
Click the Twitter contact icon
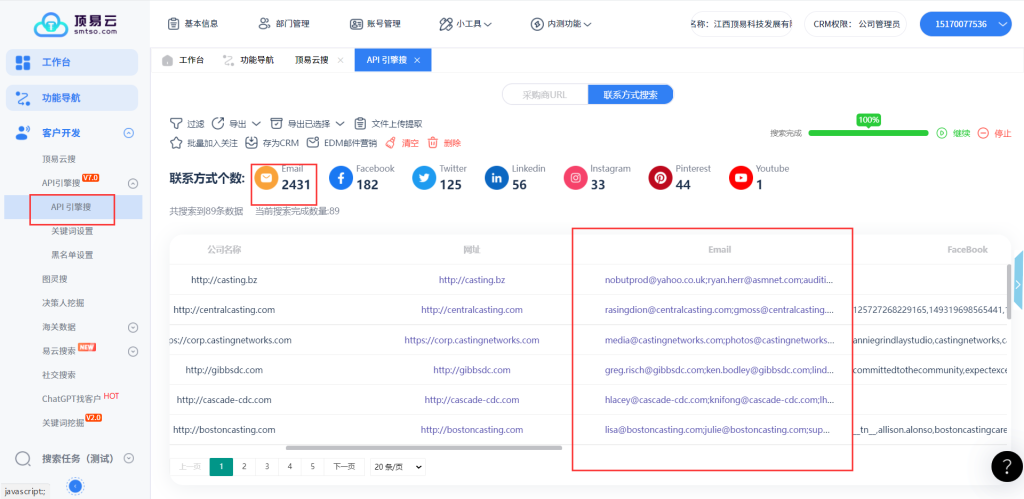424,178
